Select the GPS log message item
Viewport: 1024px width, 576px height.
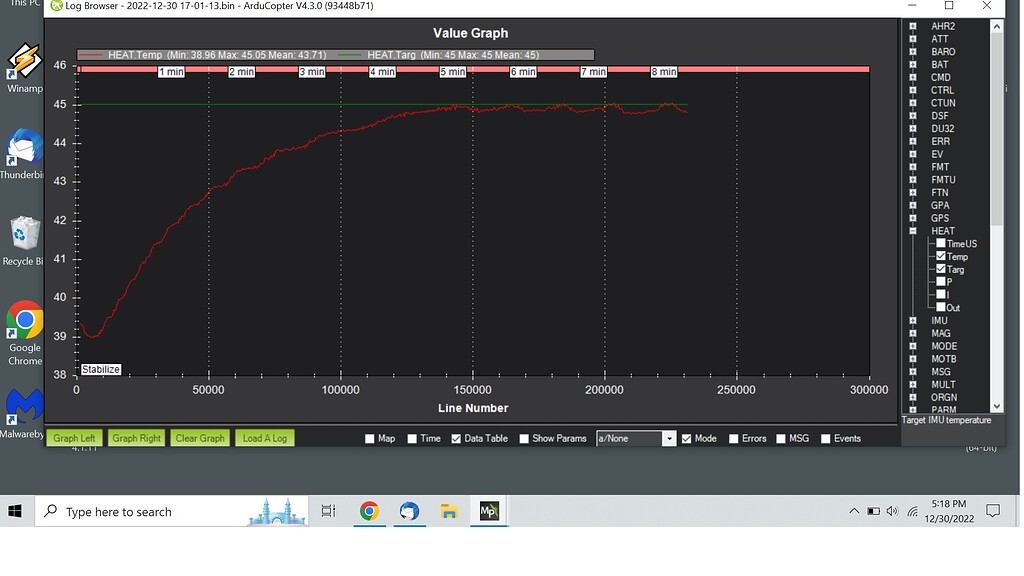(x=939, y=218)
